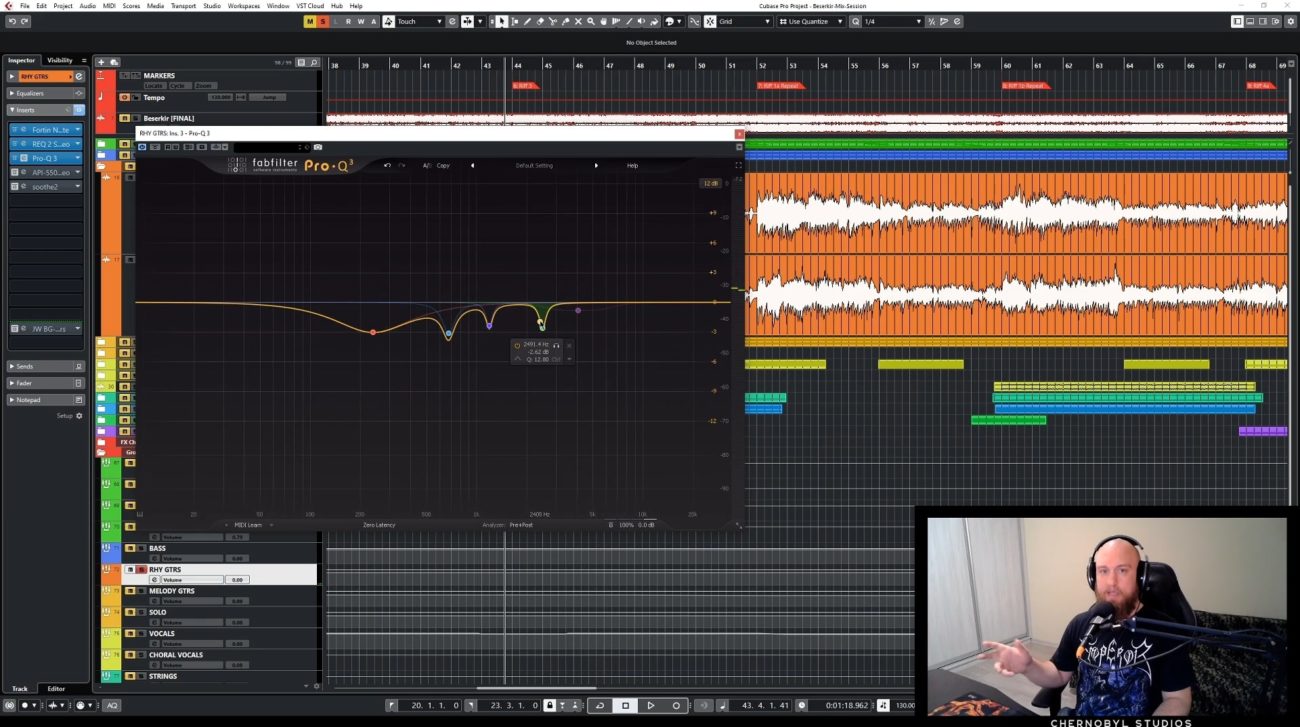Toggle global Write automation W button
Image resolution: width=1300 pixels, height=727 pixels.
[361, 21]
